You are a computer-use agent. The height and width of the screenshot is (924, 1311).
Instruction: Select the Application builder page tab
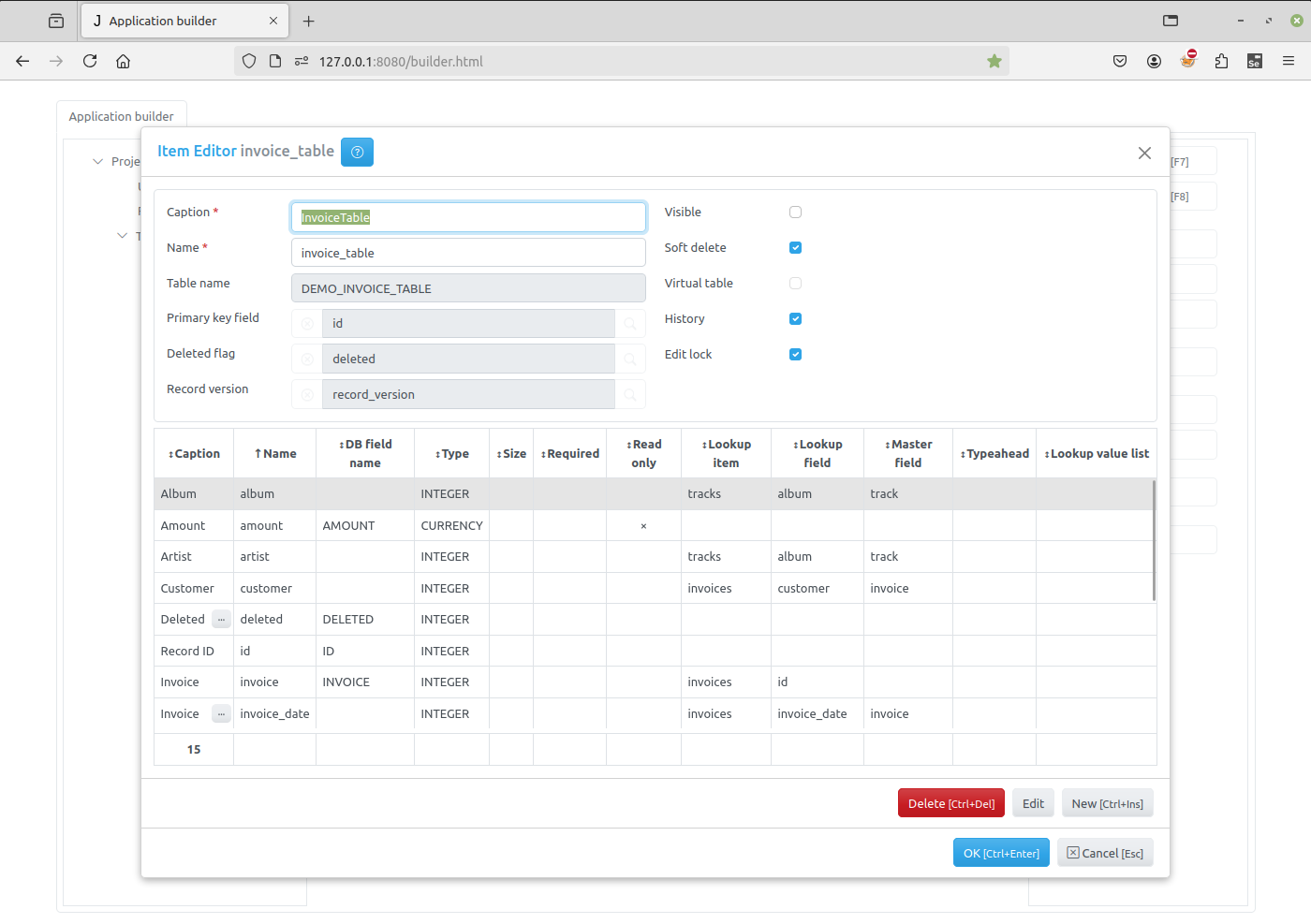click(122, 115)
